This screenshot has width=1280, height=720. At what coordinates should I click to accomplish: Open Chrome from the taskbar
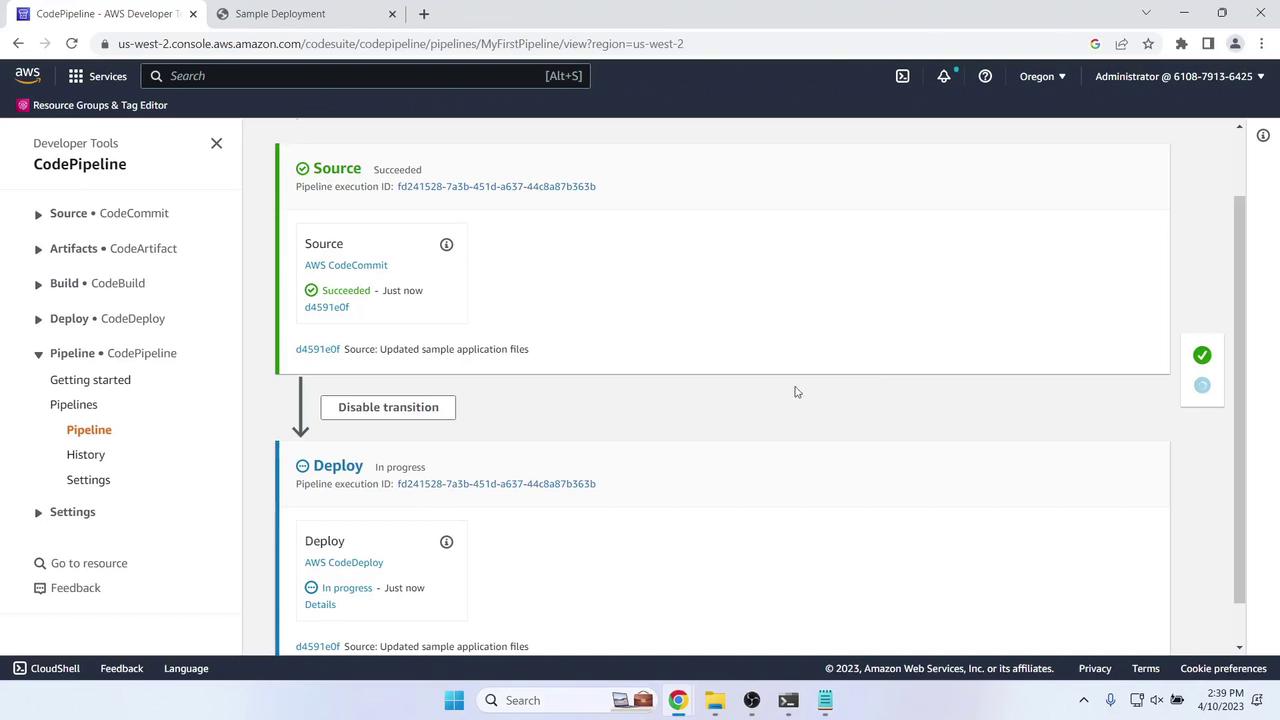[x=678, y=700]
